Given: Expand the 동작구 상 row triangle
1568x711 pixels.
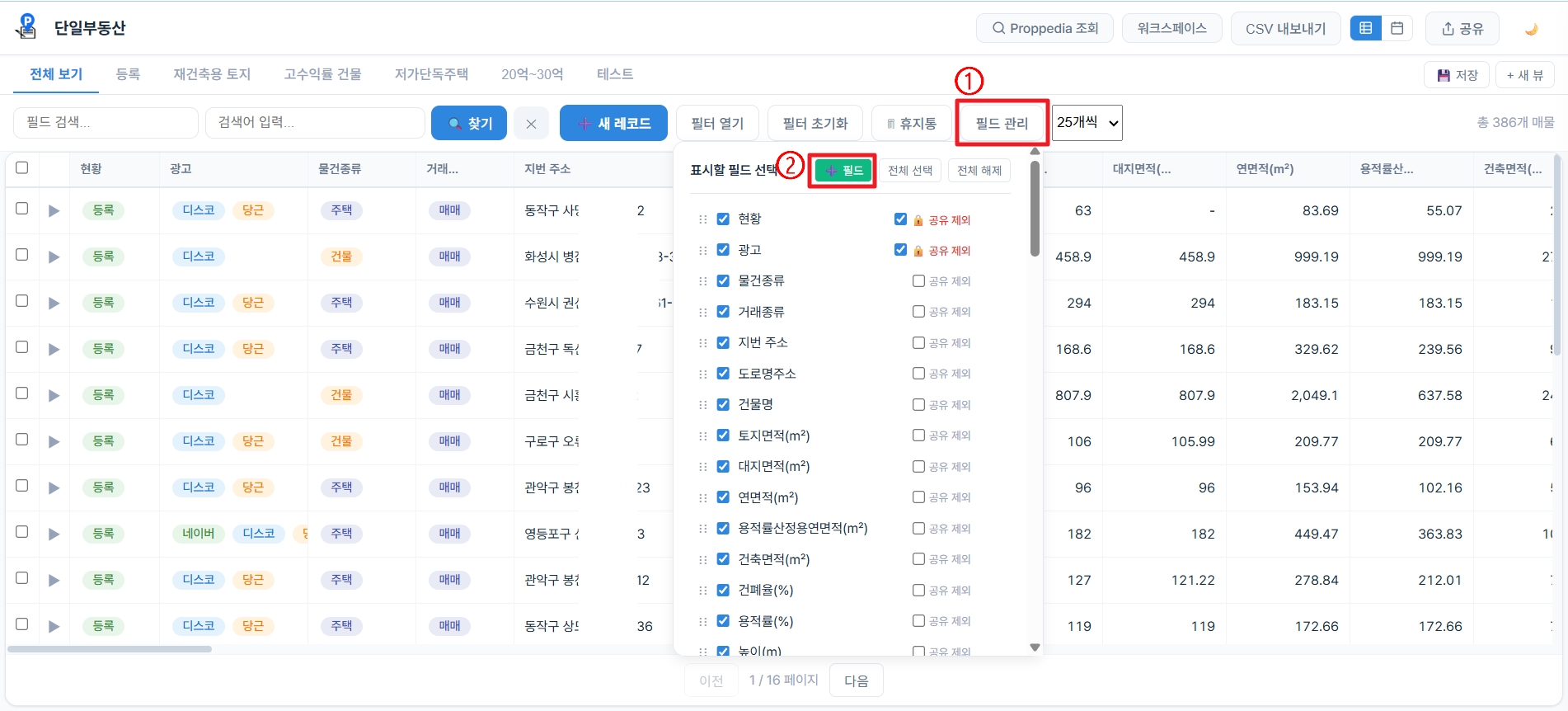Looking at the screenshot, I should (54, 626).
